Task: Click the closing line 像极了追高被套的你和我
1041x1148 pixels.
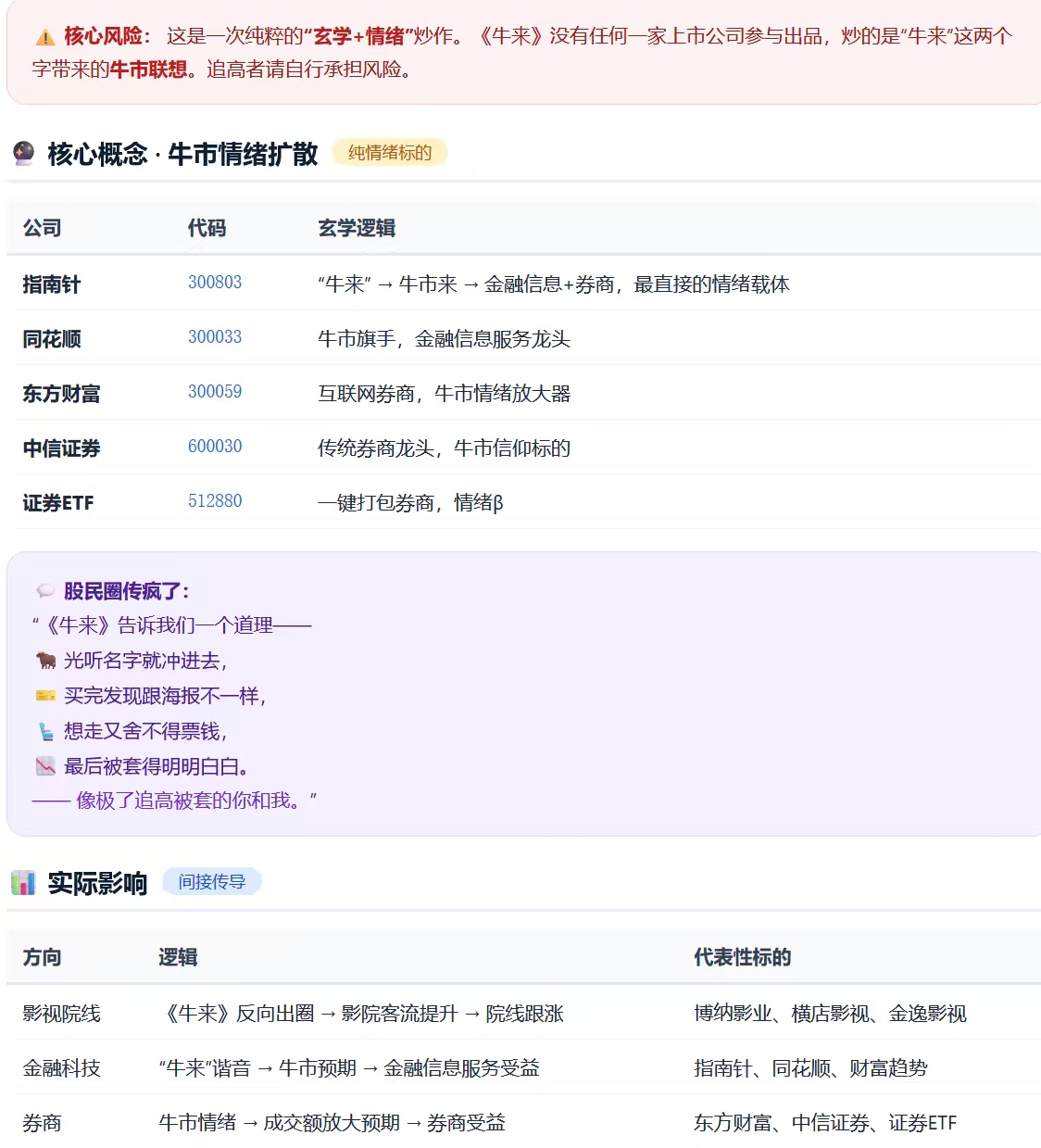Action: click(x=175, y=801)
